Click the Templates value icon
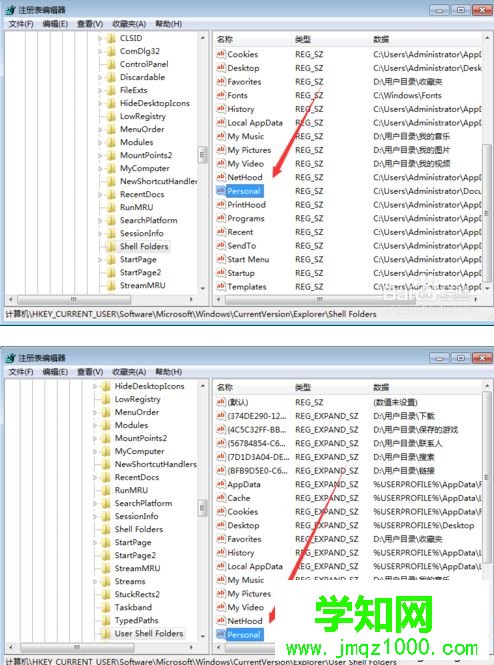 [220, 286]
